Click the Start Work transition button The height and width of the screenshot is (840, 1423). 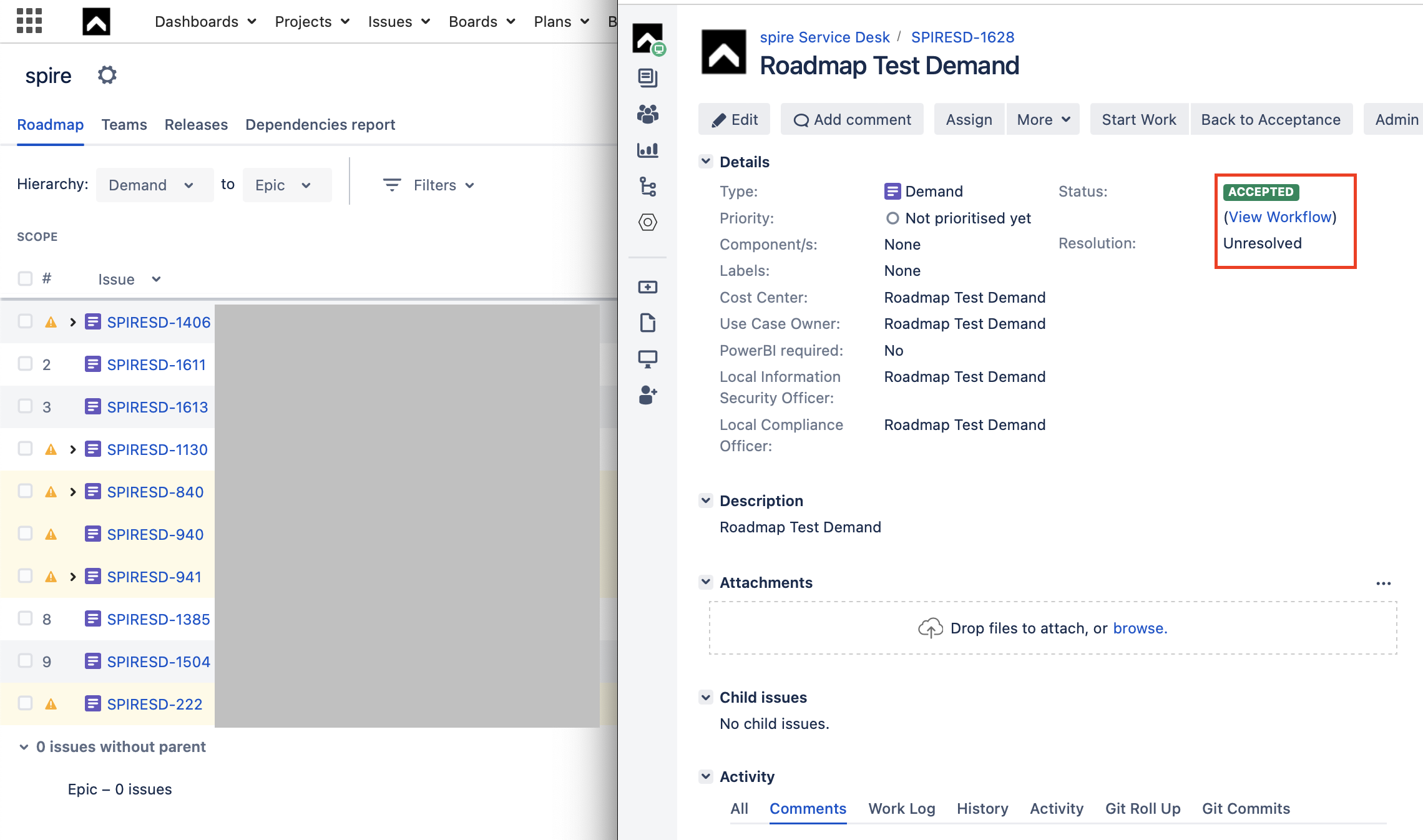pyautogui.click(x=1139, y=119)
